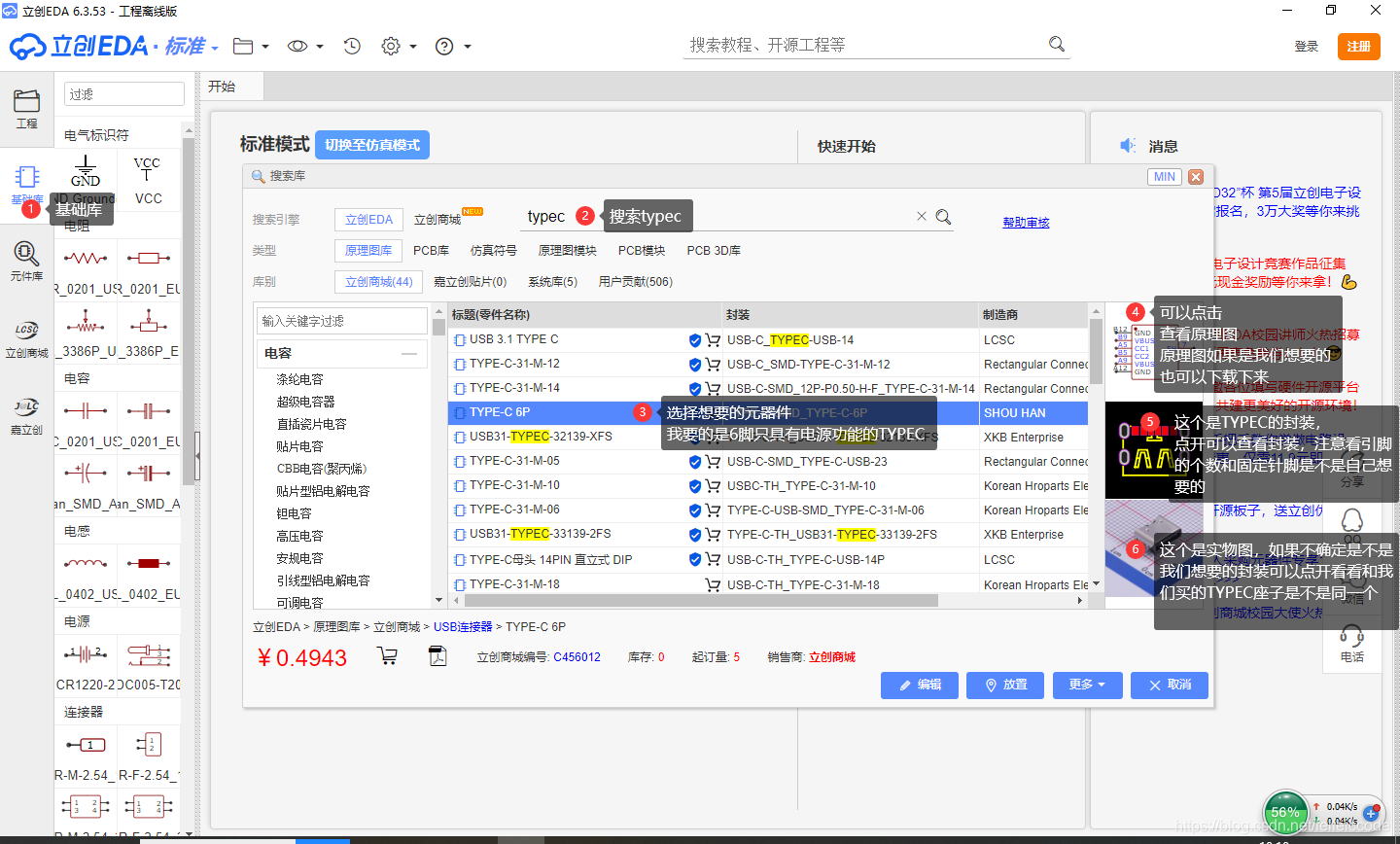Open the 标准 mode dropdown arrow

pos(214,47)
